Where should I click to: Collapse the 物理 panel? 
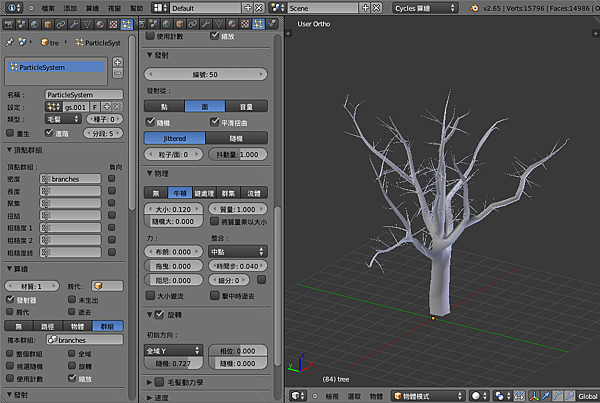click(x=150, y=173)
